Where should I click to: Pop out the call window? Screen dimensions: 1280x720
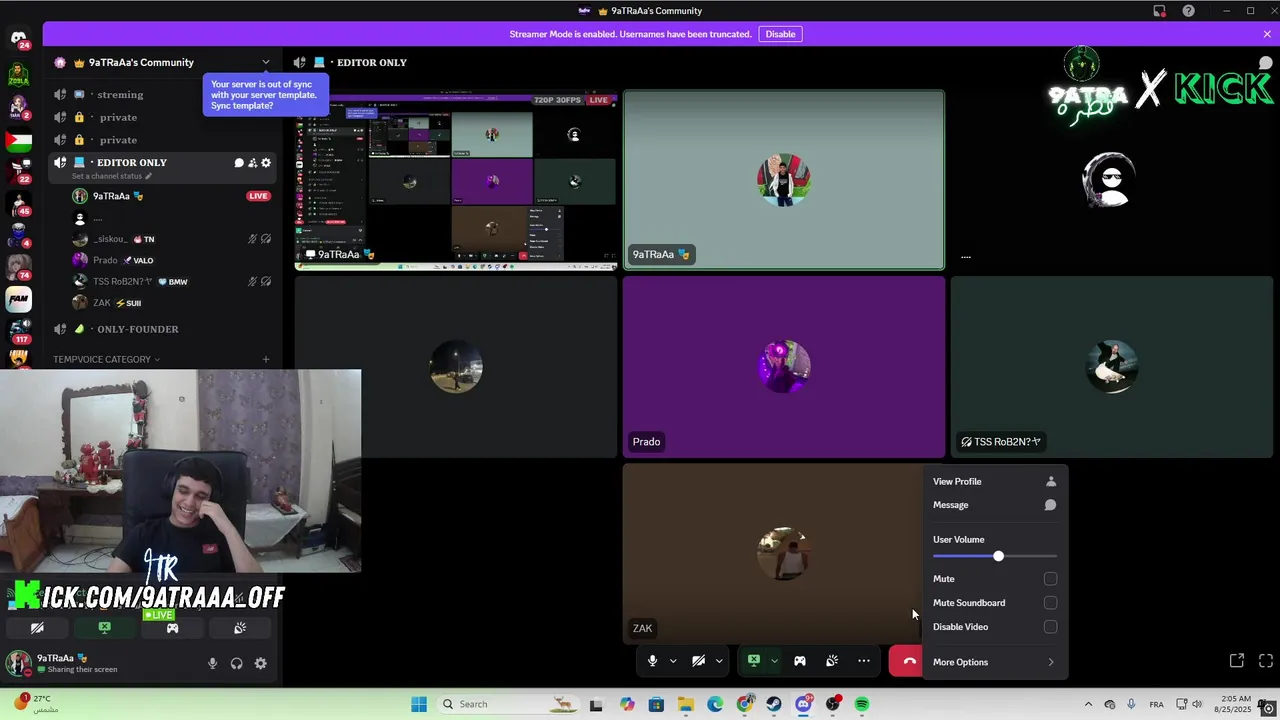(x=1237, y=661)
